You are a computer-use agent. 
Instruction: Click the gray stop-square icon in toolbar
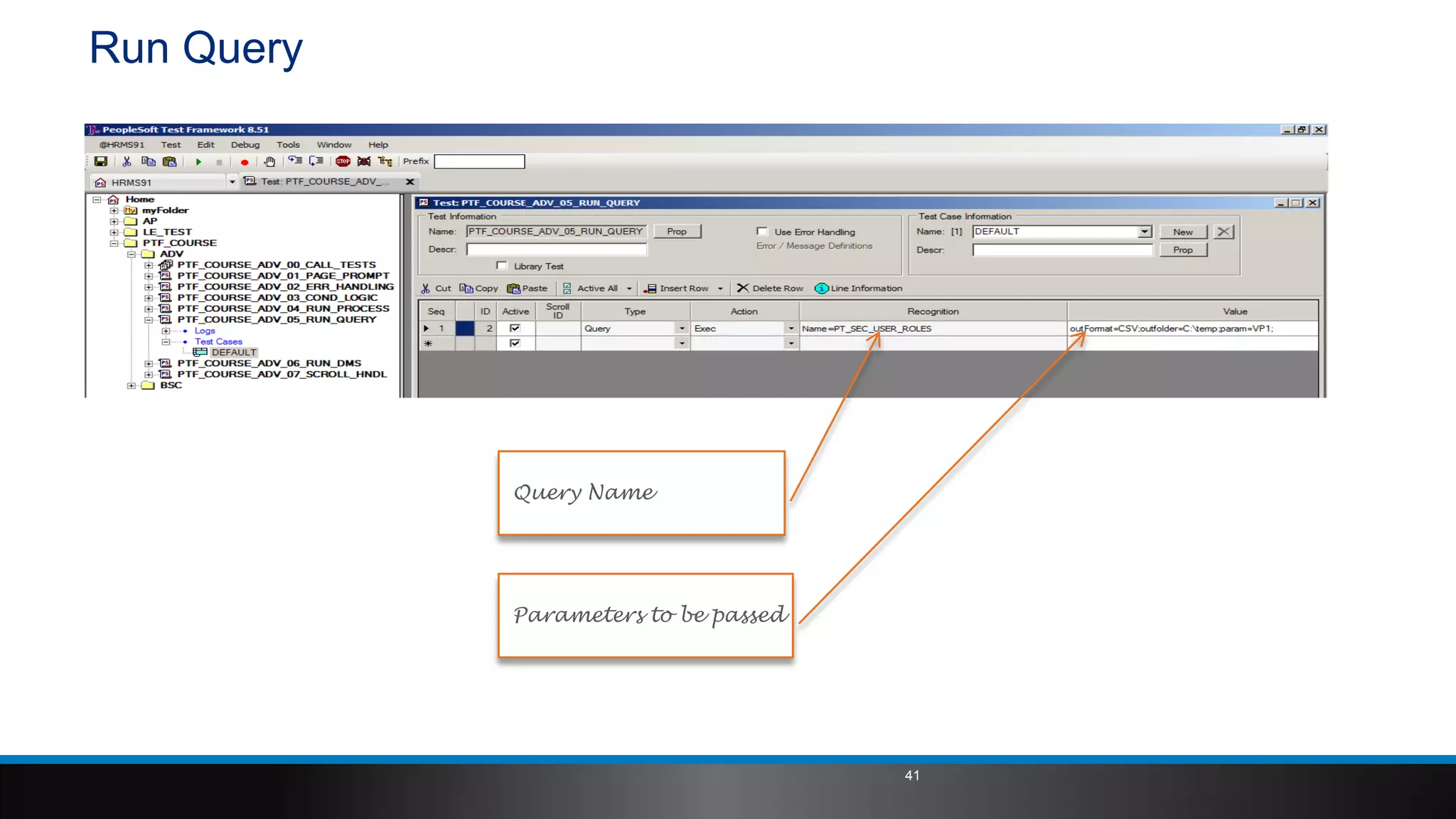(x=219, y=162)
